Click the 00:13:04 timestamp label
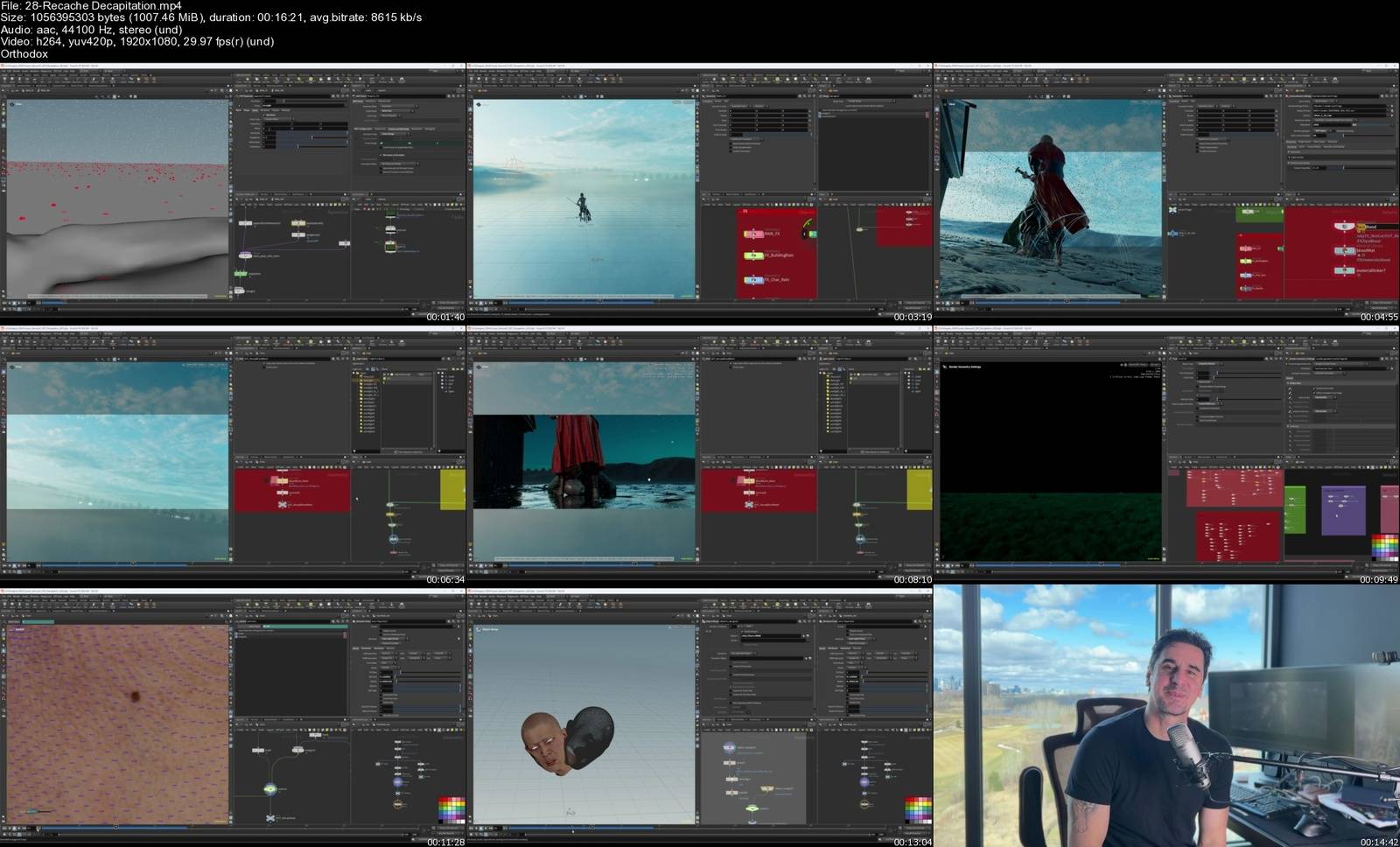1400x847 pixels. (x=913, y=842)
